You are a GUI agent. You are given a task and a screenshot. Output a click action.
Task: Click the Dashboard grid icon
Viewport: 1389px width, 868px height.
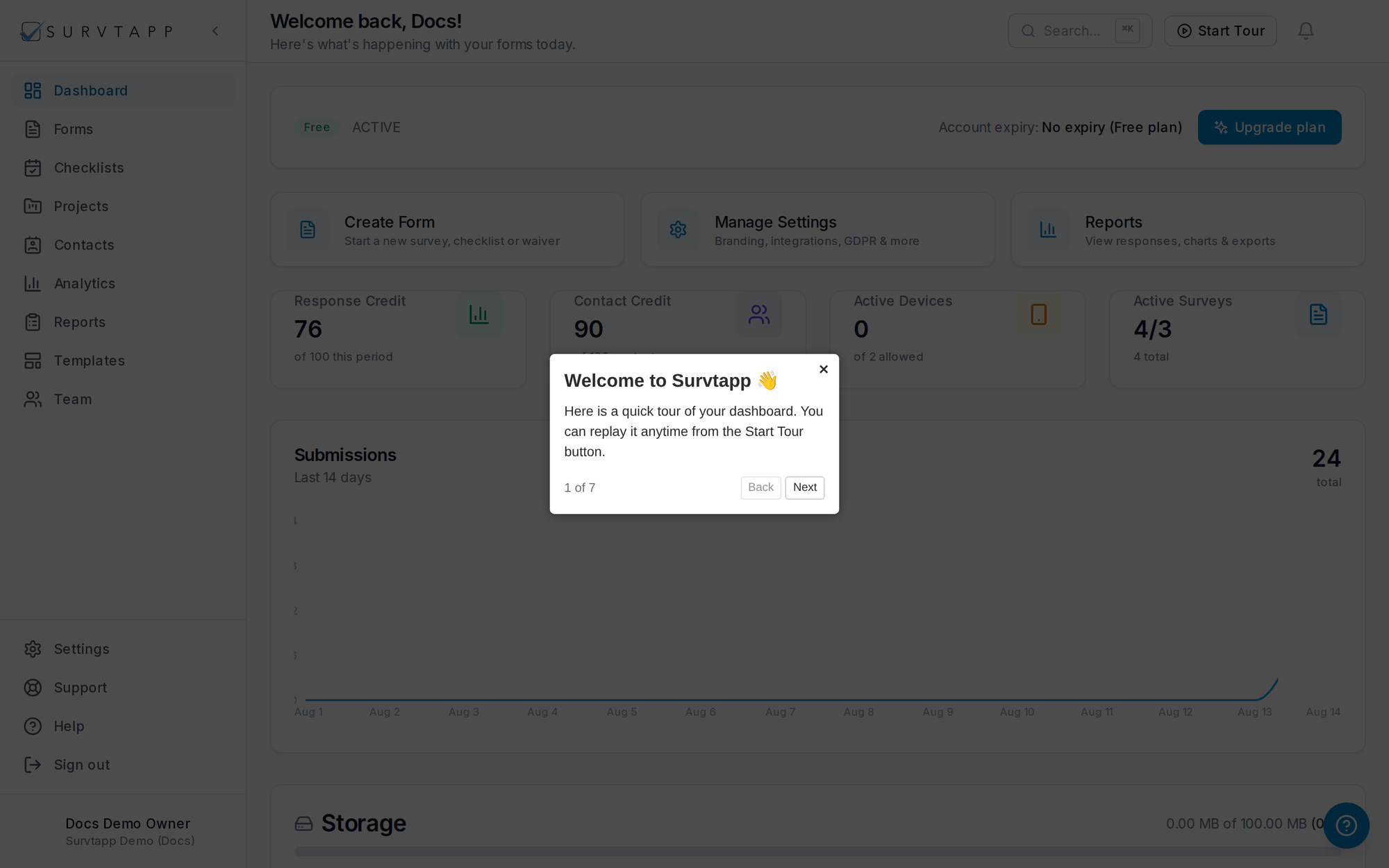coord(33,91)
